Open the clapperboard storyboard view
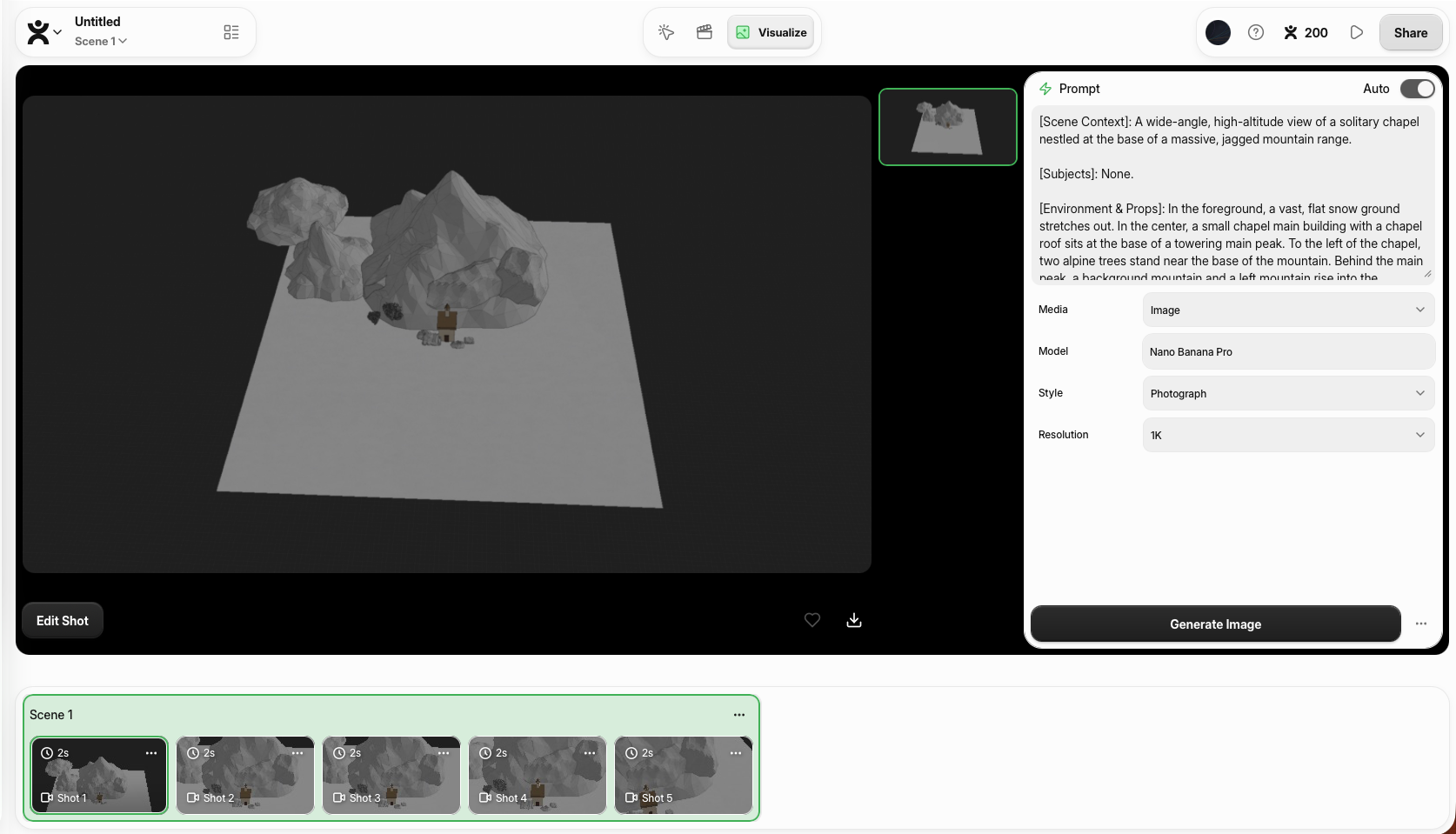Viewport: 1456px width, 834px height. click(x=705, y=32)
